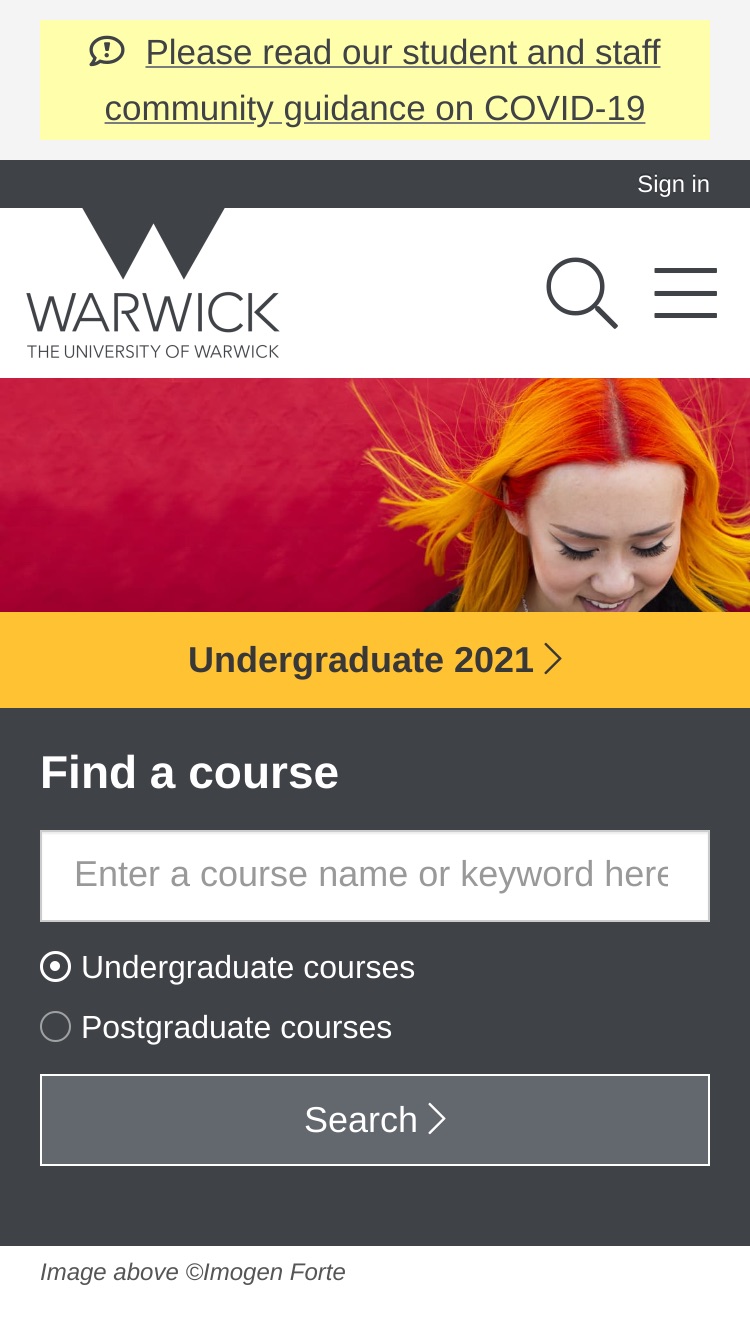Open the COVID-19 community guidance link

click(x=382, y=80)
